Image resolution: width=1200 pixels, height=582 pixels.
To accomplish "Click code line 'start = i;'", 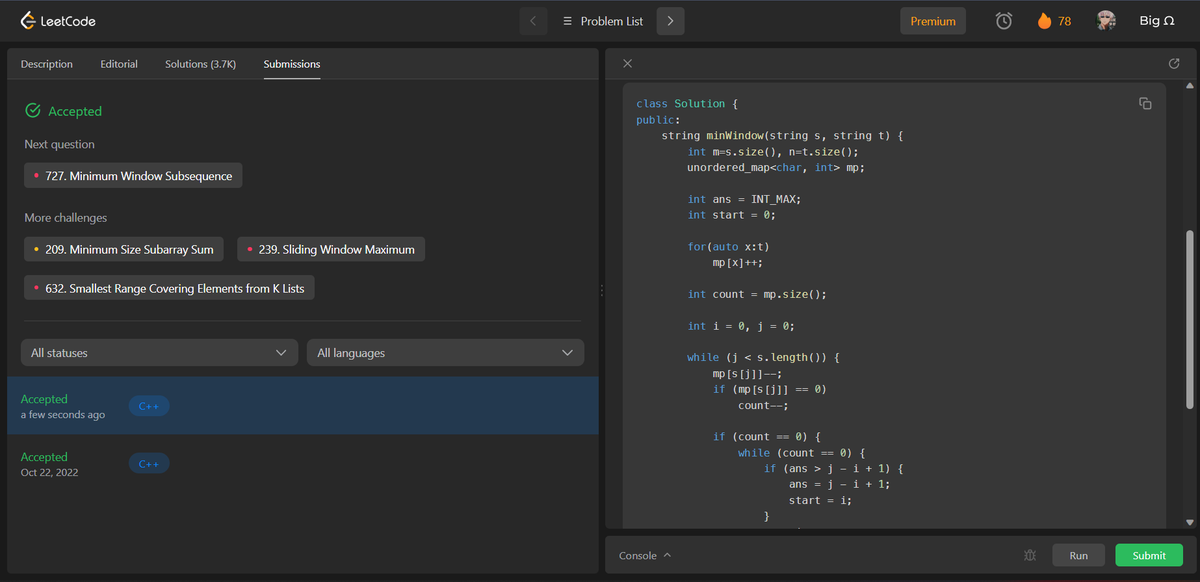I will click(x=820, y=500).
